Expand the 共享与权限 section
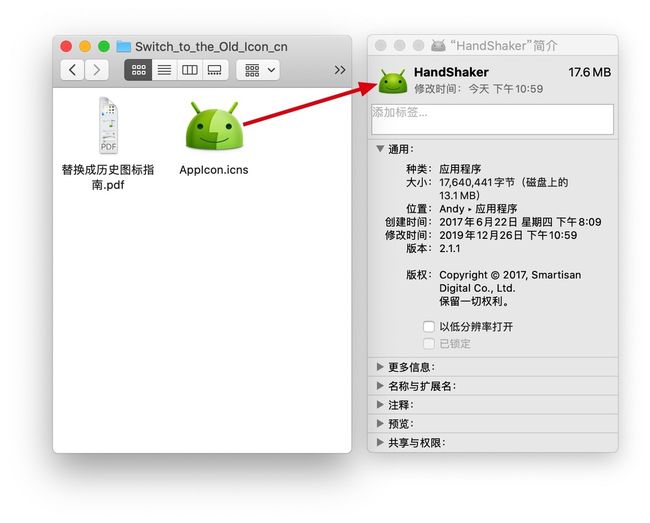 pyautogui.click(x=380, y=442)
